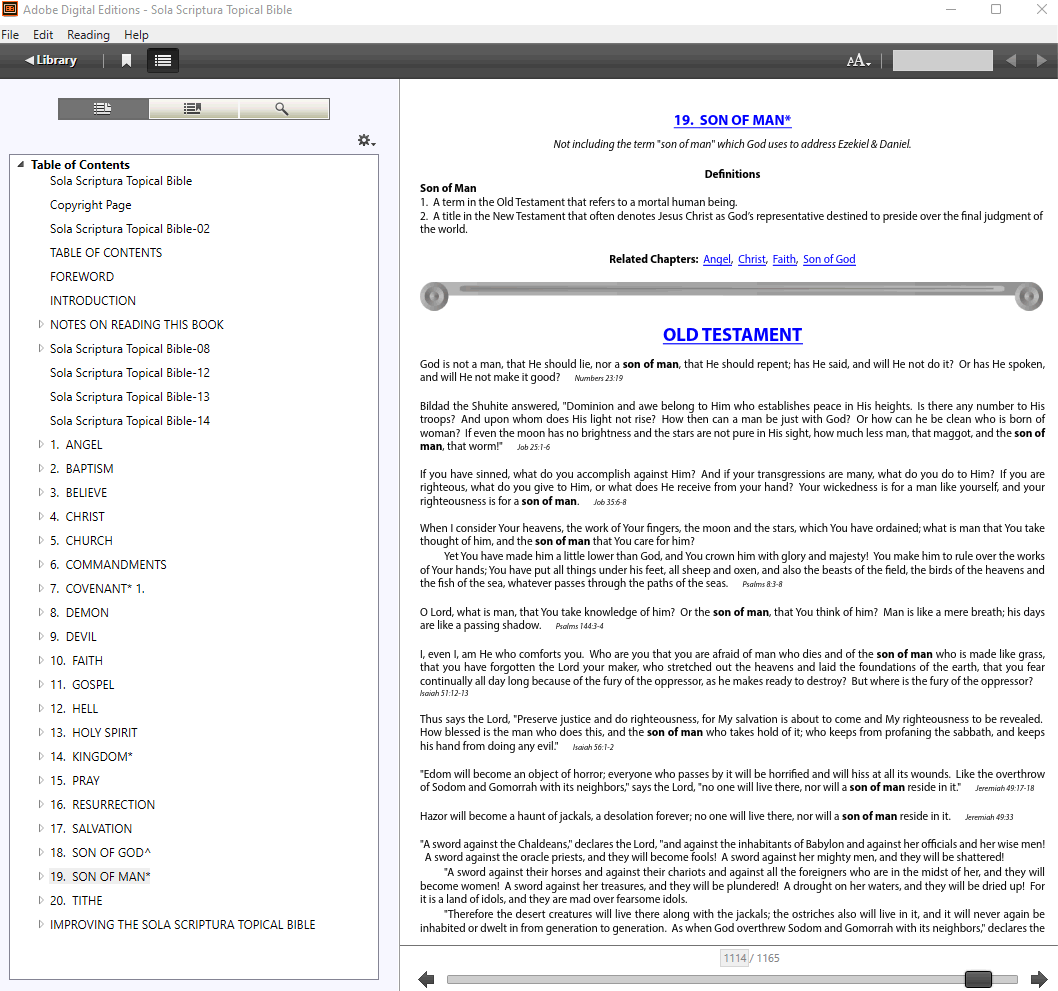Follow the Angel related chapter link
Viewport: 1058px width, 991px height.
pos(717,259)
